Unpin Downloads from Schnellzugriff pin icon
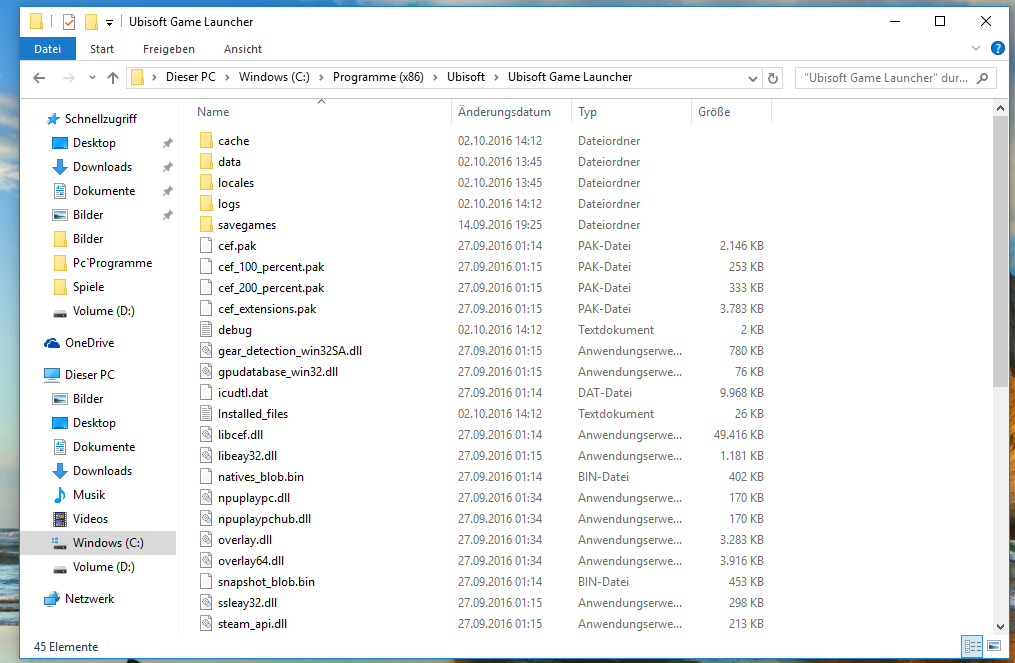 click(x=168, y=167)
